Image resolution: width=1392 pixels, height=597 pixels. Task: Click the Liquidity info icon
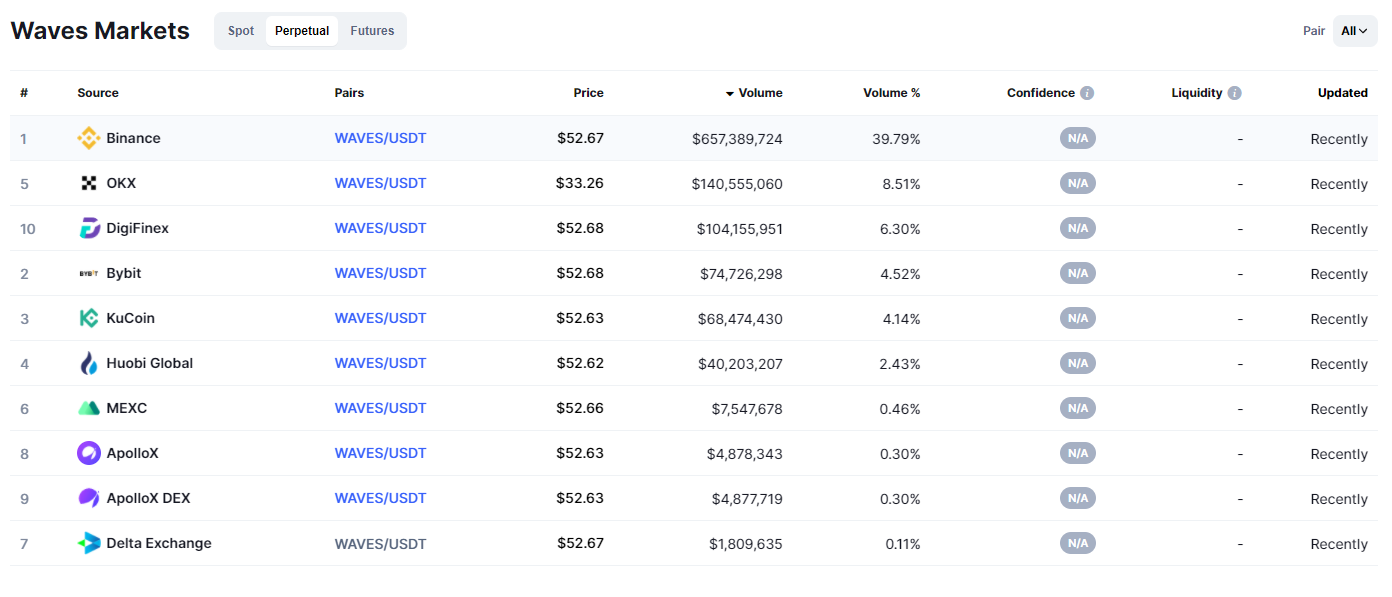[1234, 93]
